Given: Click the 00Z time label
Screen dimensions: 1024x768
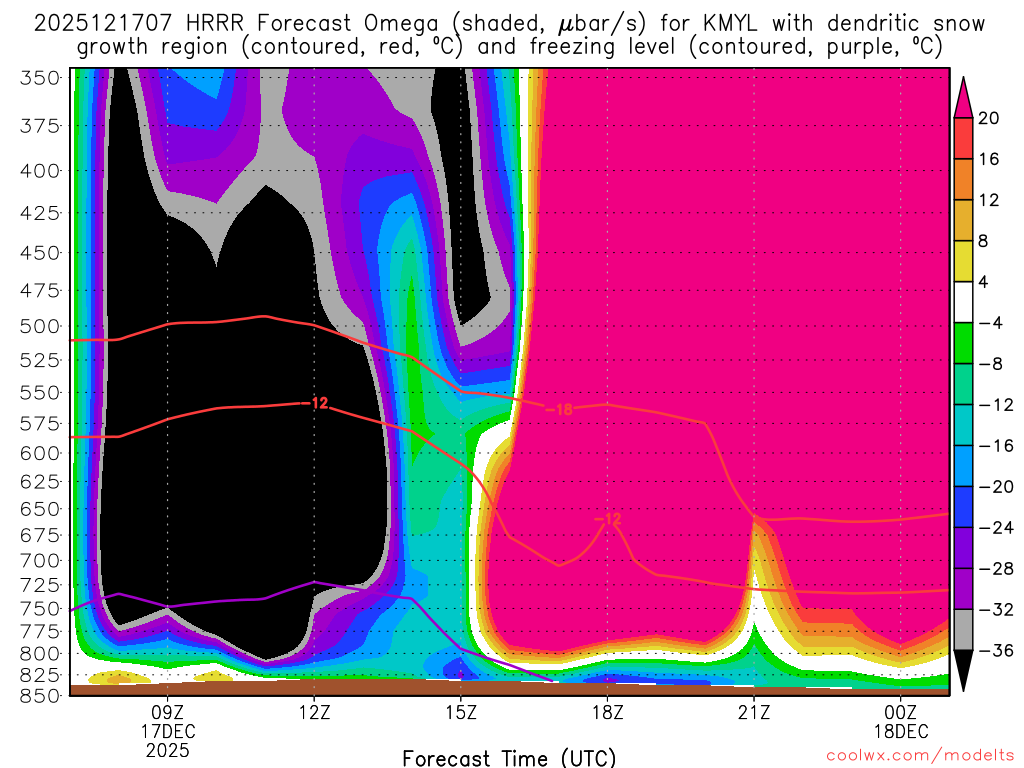Looking at the screenshot, I should [x=901, y=712].
